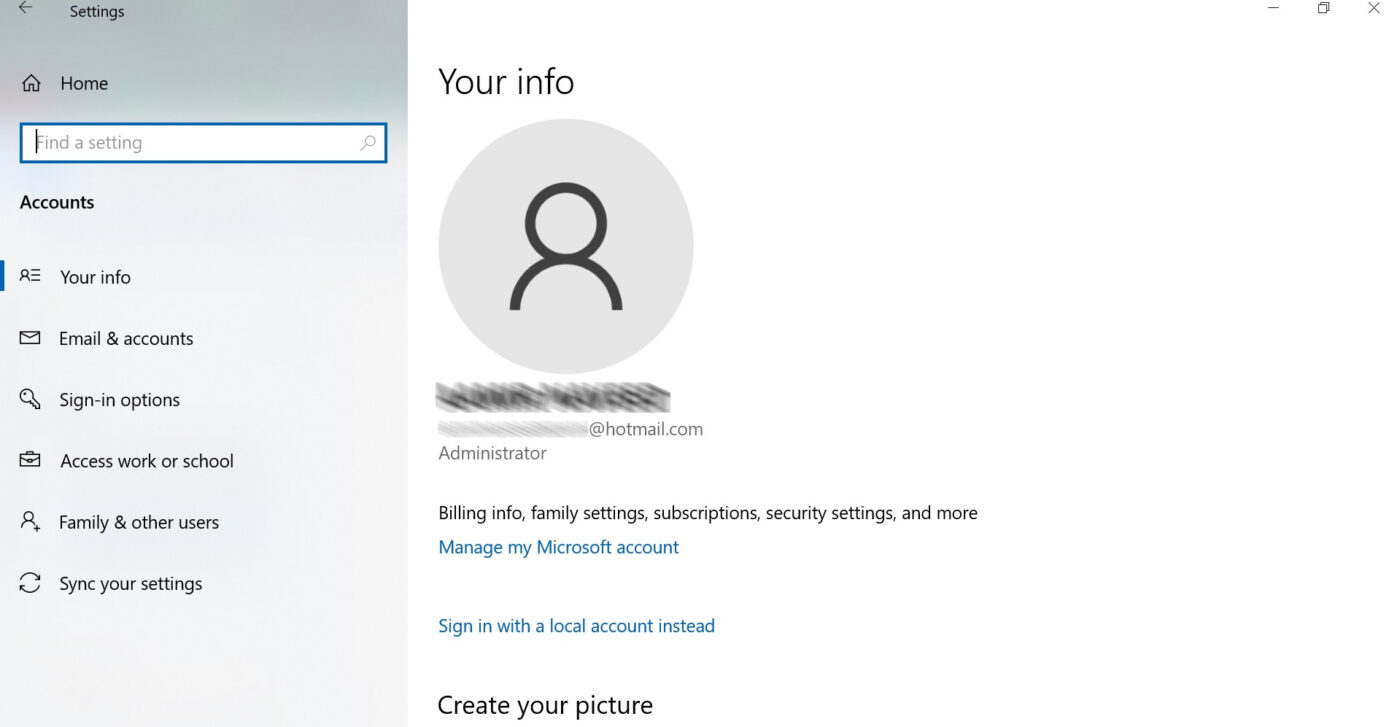Click the Access work or school briefcase icon

pyautogui.click(x=30, y=460)
